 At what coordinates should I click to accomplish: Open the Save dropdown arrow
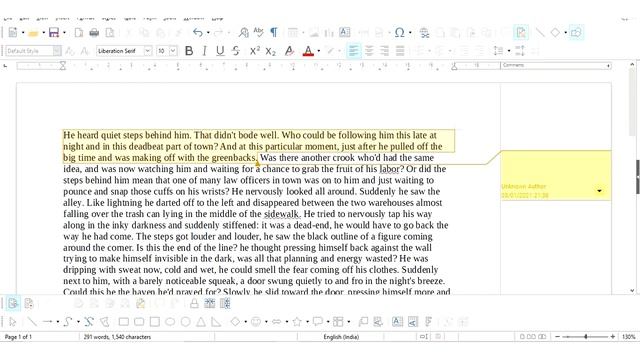click(64, 33)
